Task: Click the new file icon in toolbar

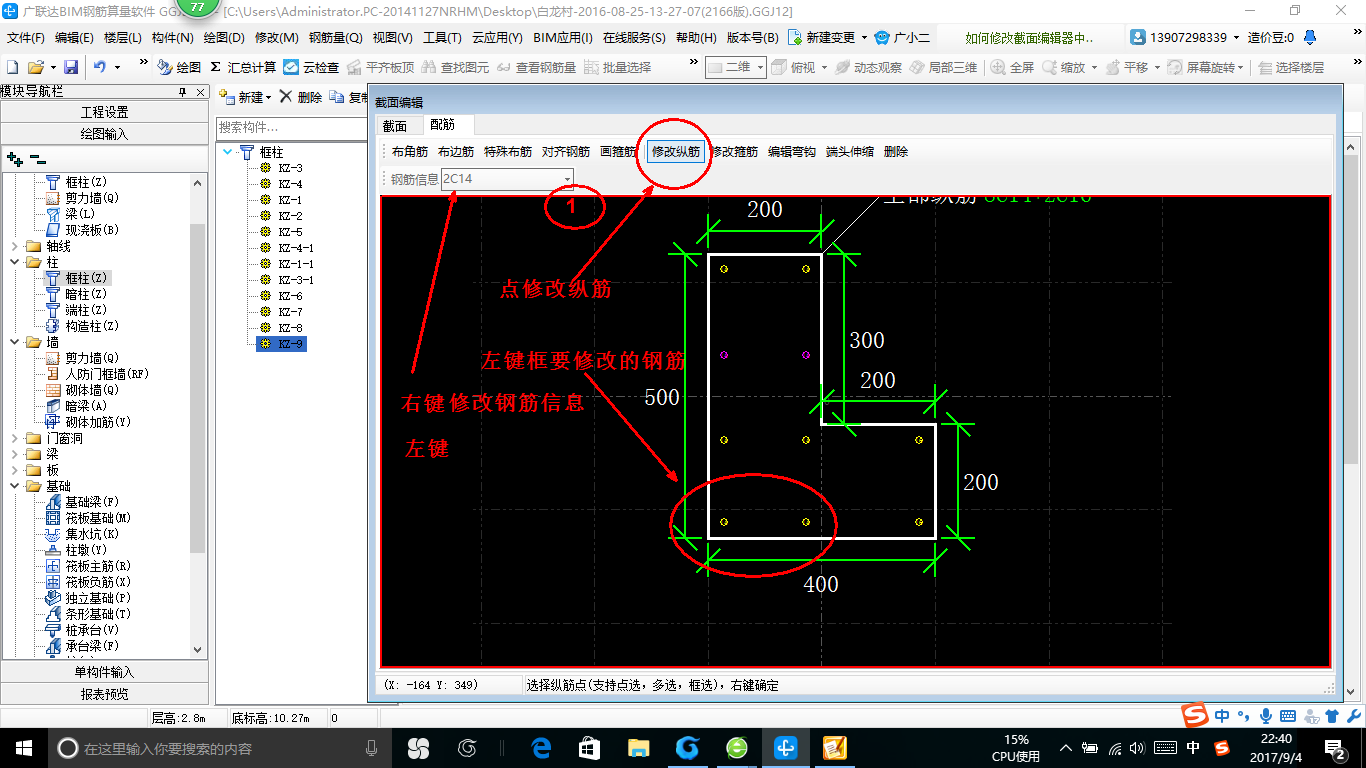Action: pos(12,67)
